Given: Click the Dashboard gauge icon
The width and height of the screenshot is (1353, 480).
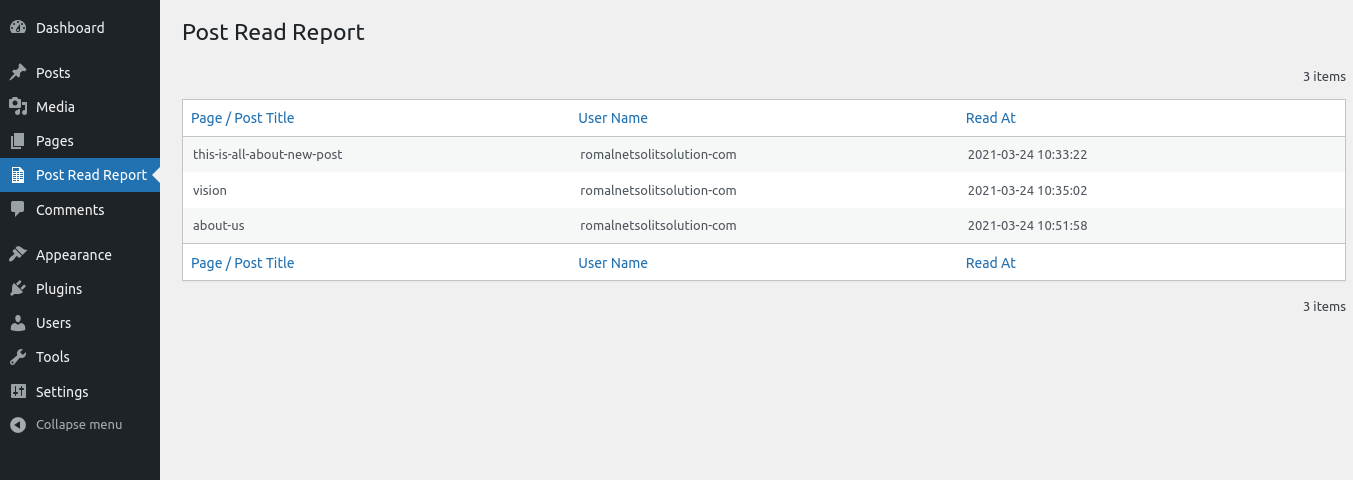Looking at the screenshot, I should (x=18, y=28).
